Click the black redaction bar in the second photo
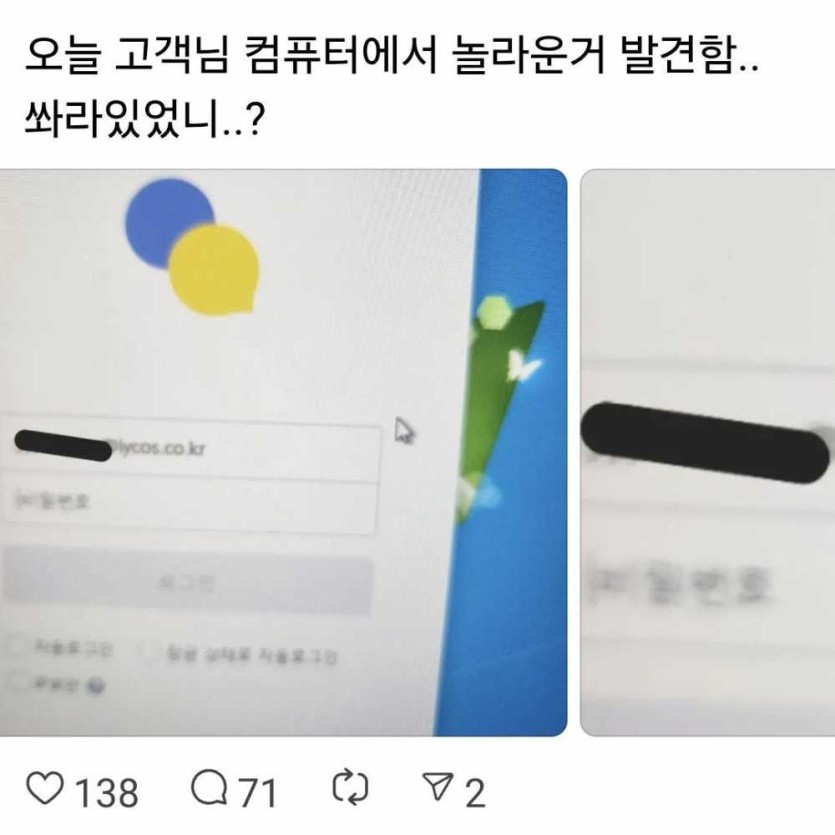The image size is (835, 835). 705,443
